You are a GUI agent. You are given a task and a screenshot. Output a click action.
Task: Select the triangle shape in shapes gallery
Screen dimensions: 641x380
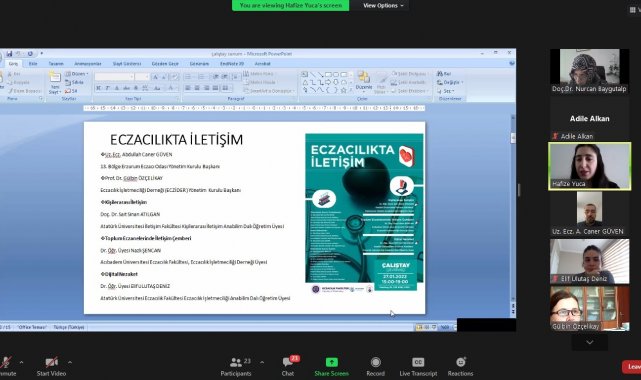(x=305, y=83)
